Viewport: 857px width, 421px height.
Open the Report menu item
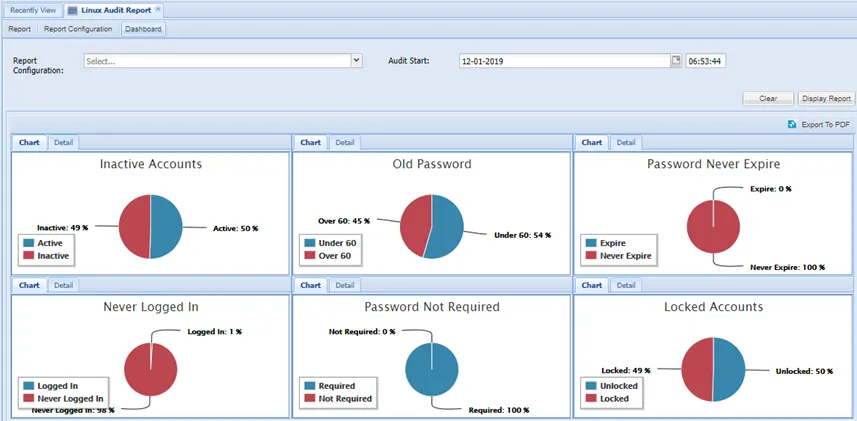pos(20,29)
